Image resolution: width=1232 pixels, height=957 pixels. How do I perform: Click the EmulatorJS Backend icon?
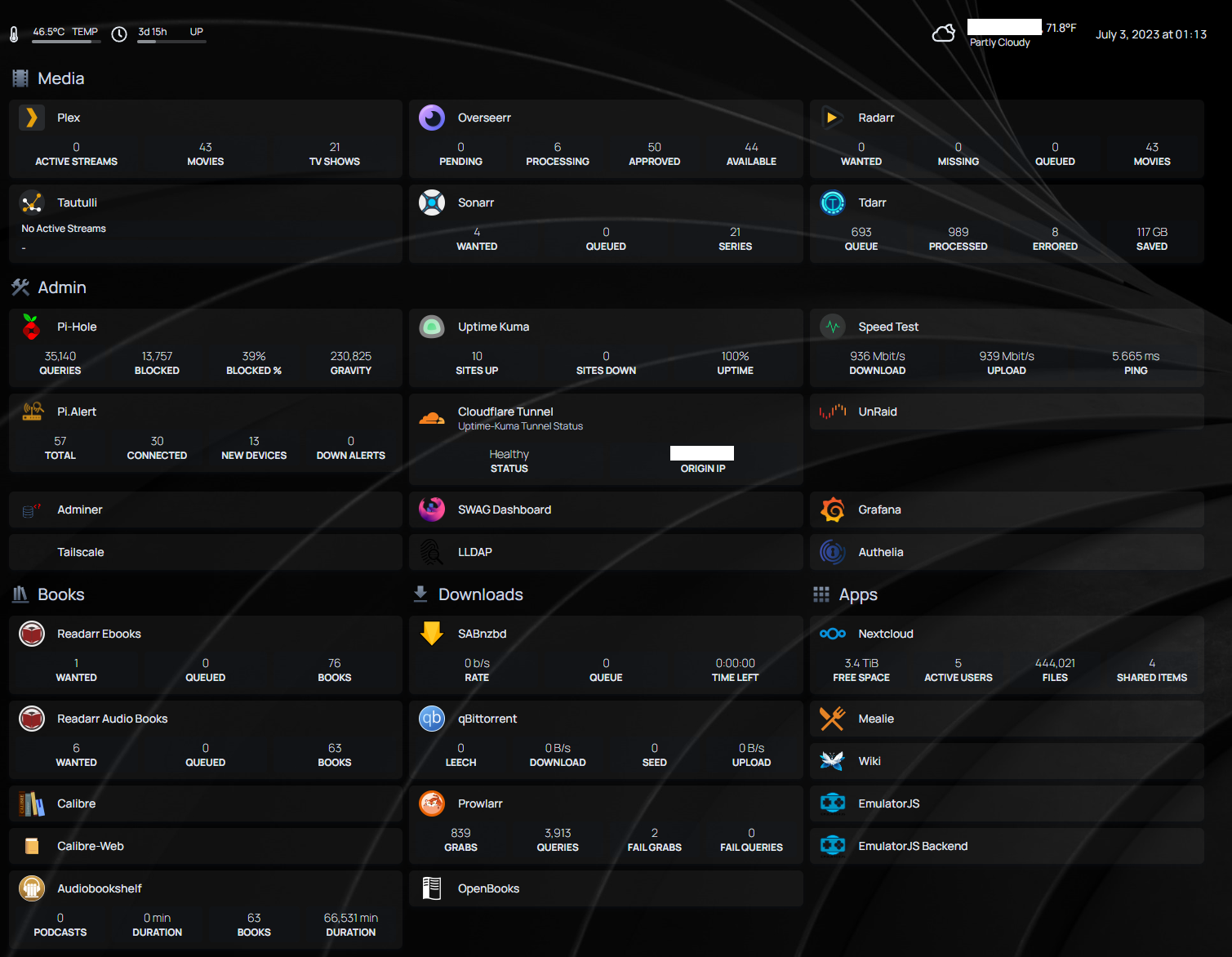pos(832,846)
